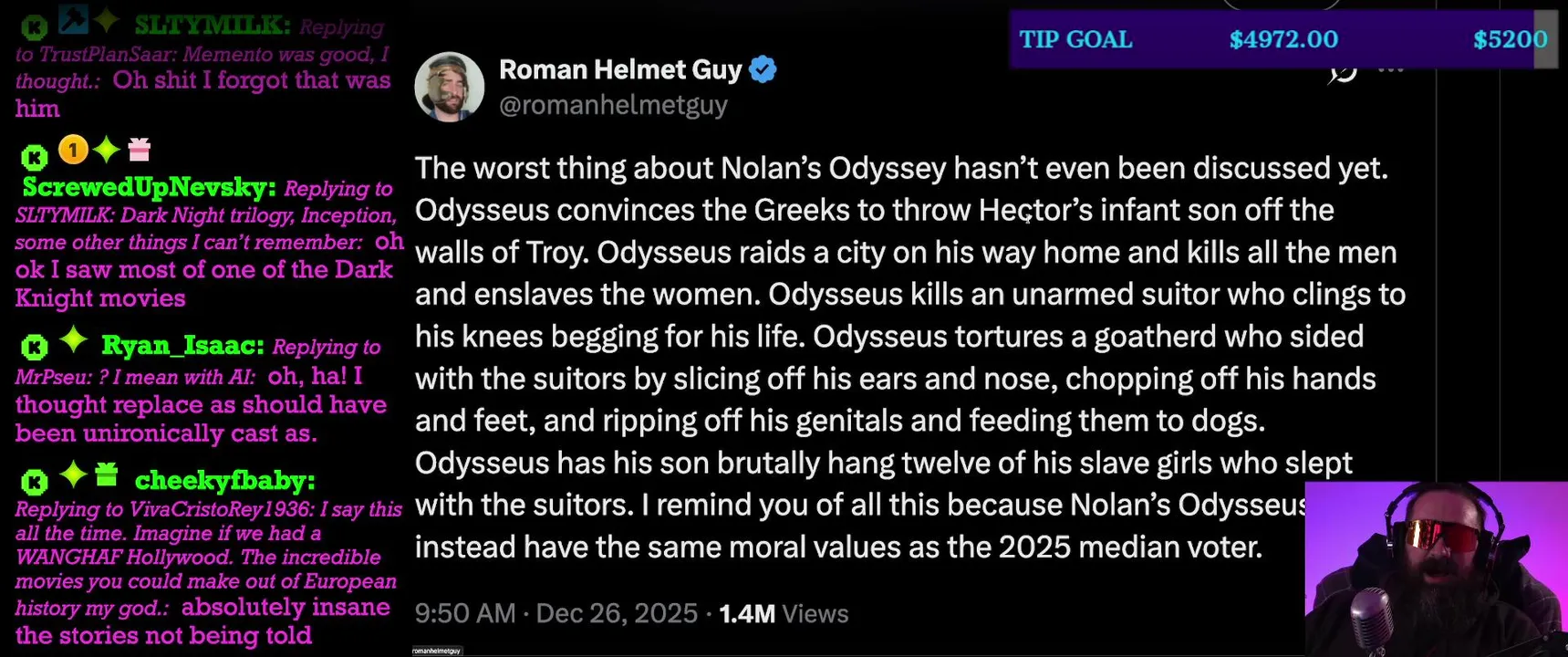1568x657 pixels.
Task: Click the SLTYMILK username in chat
Action: 212,26
